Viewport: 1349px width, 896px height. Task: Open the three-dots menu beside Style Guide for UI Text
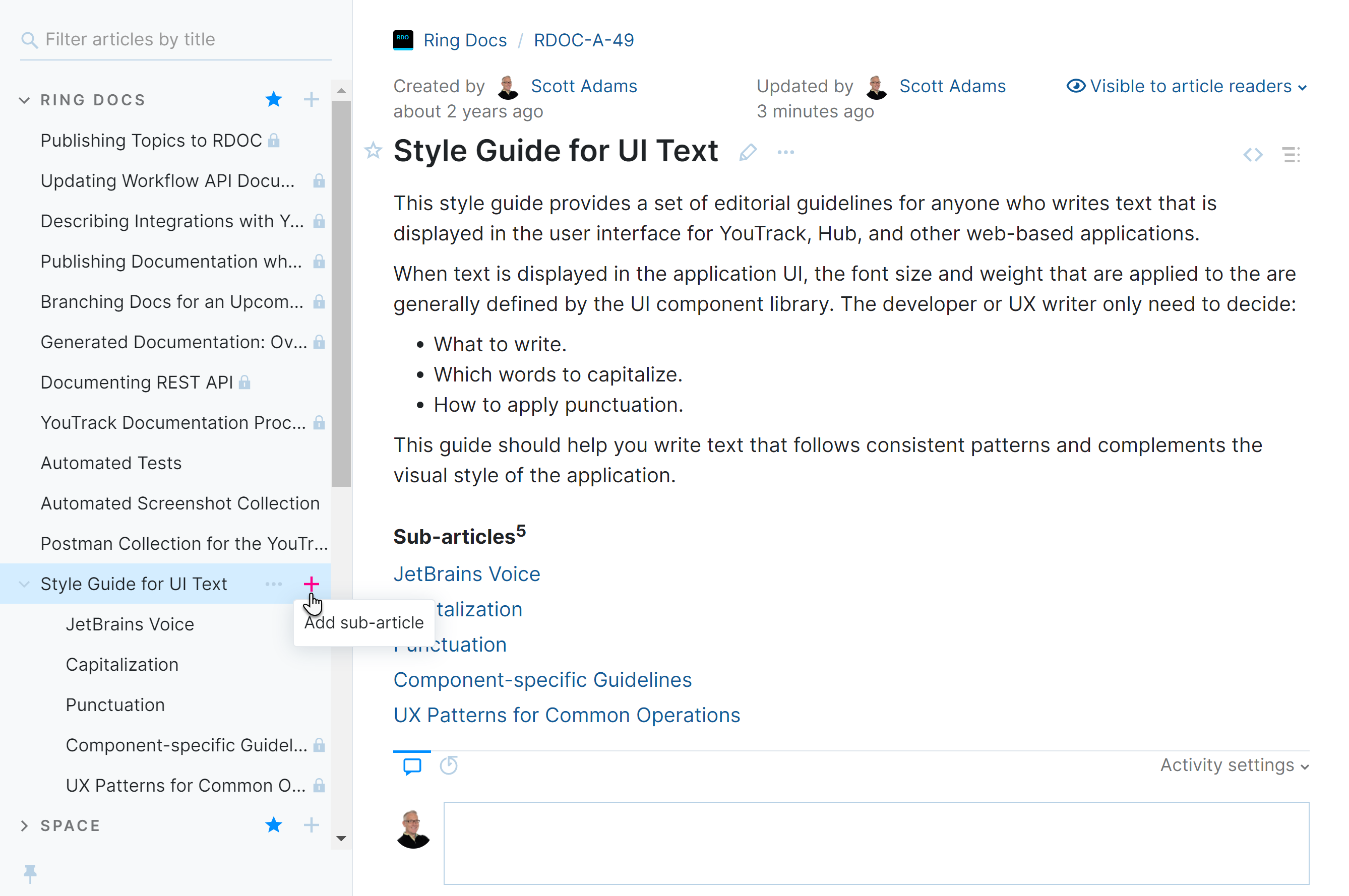click(x=274, y=584)
